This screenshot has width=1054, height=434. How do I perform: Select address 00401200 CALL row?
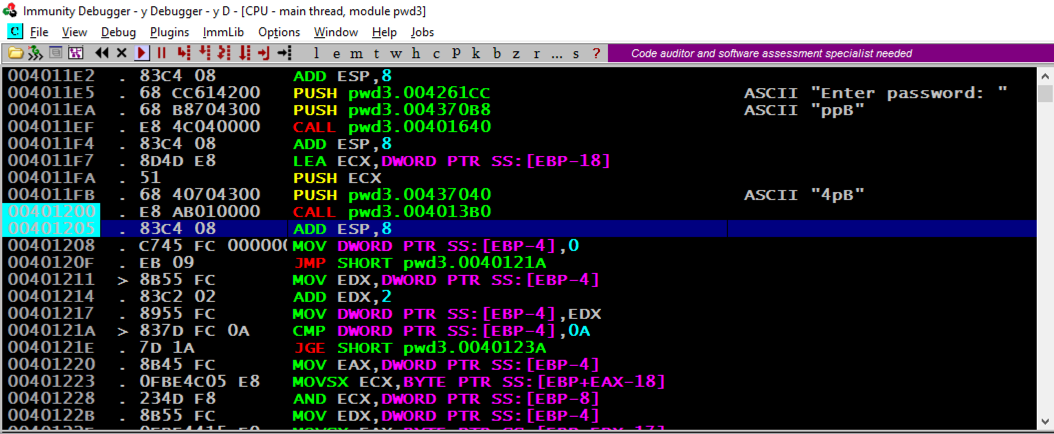pos(521,212)
